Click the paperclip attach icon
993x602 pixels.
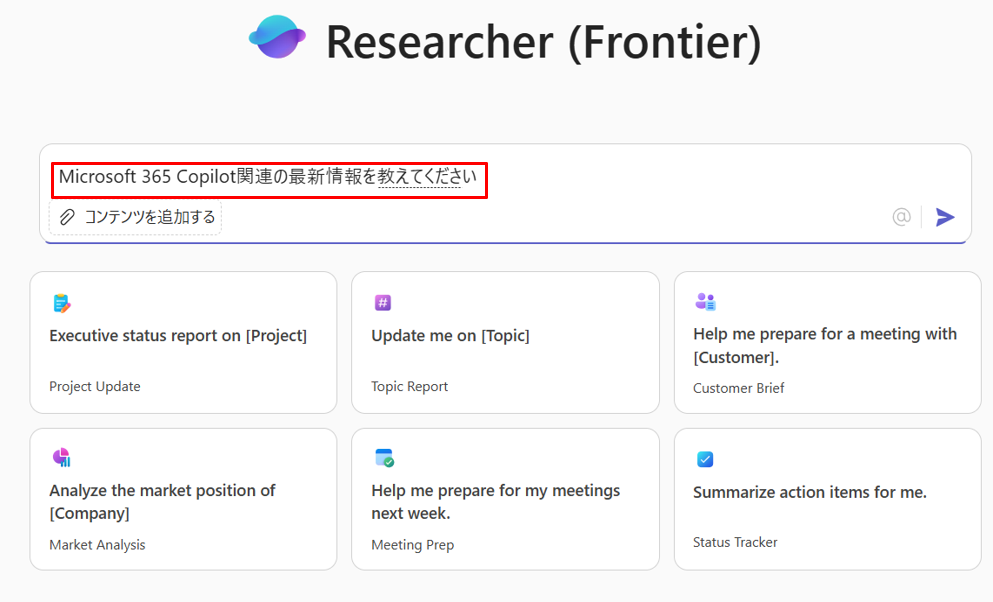(67, 217)
